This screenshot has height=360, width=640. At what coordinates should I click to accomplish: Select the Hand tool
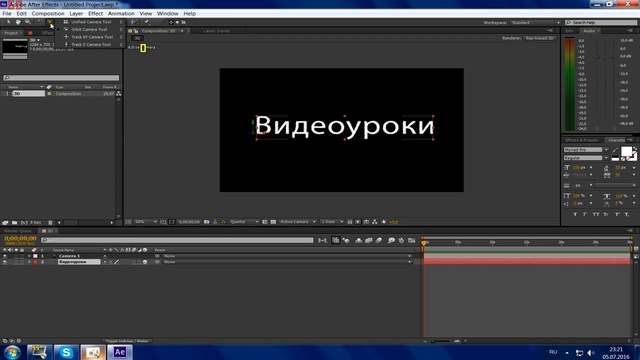[x=18, y=22]
